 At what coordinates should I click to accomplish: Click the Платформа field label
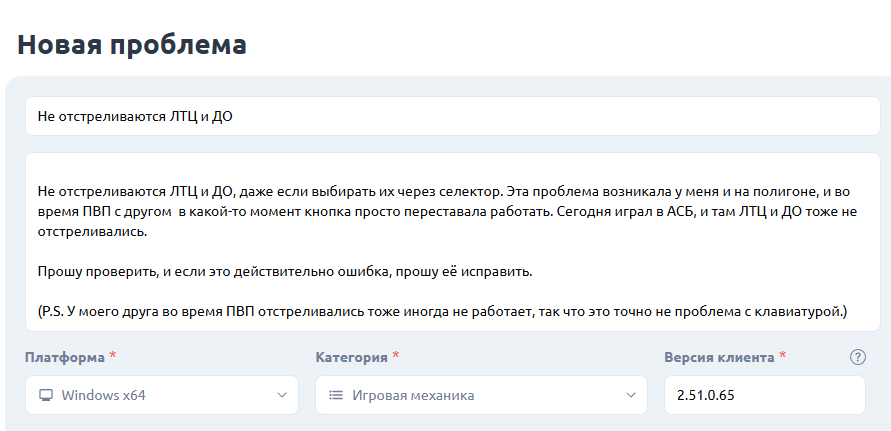coord(65,357)
